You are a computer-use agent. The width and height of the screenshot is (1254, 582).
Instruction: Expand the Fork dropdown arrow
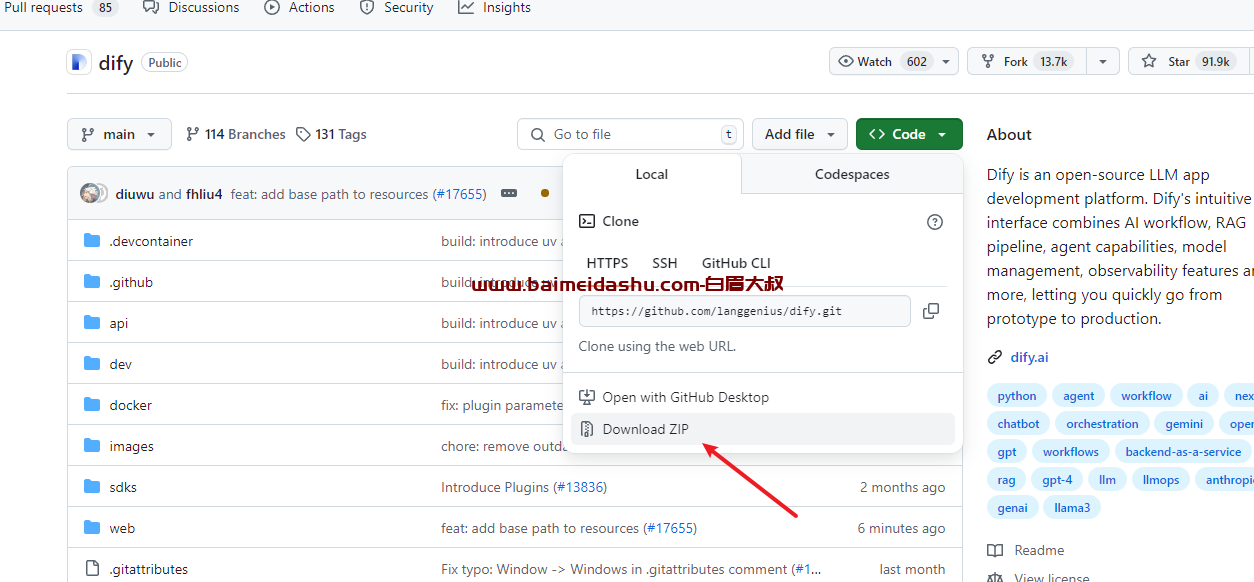1102,62
